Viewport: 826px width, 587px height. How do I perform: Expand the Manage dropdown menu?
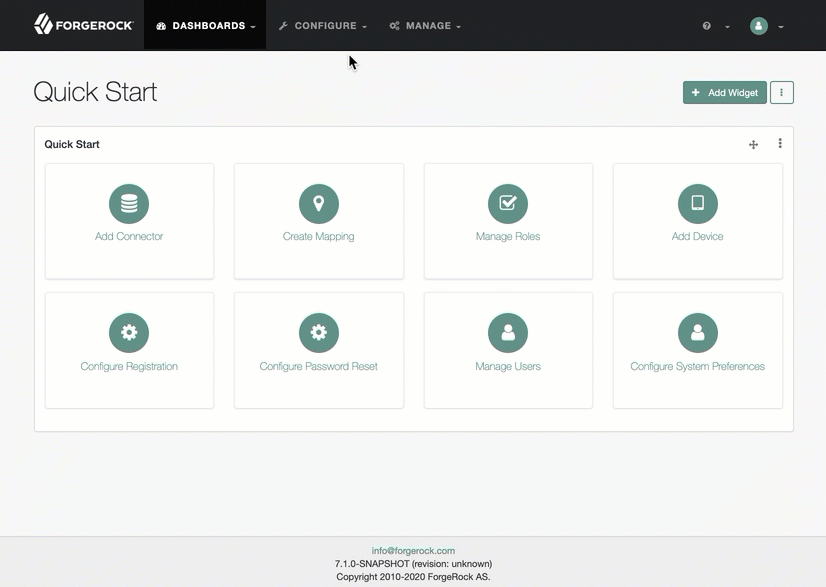426,26
